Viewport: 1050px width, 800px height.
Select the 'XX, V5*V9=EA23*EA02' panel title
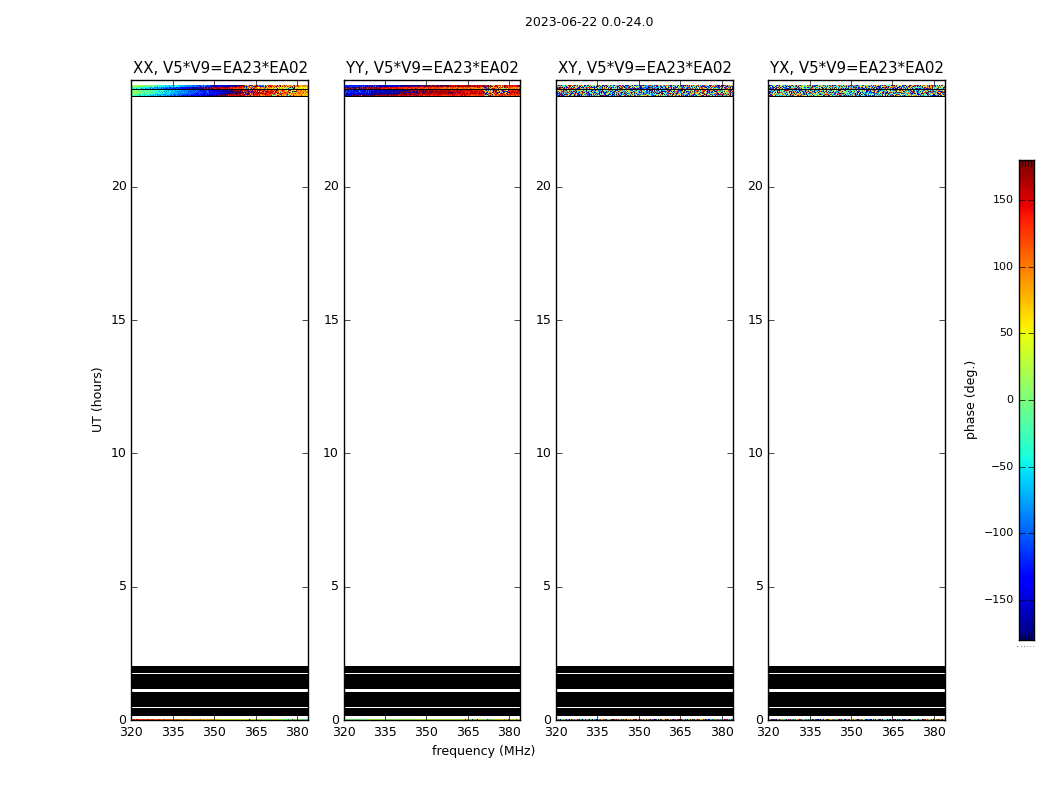tap(220, 68)
